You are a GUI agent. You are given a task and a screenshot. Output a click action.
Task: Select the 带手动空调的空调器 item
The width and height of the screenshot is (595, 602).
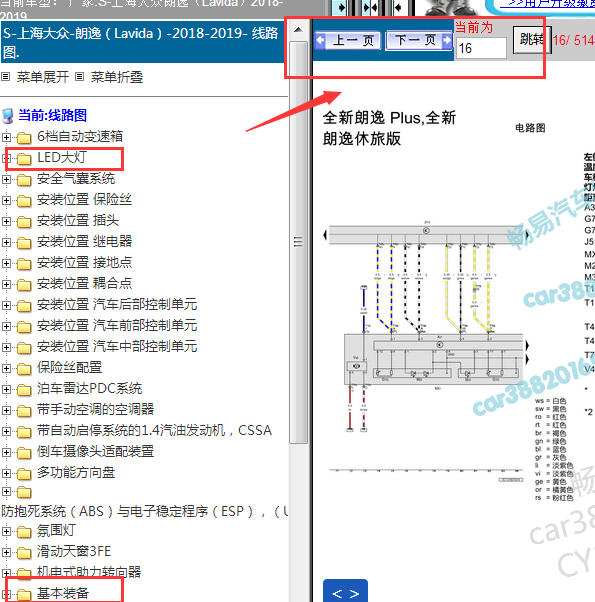point(96,409)
